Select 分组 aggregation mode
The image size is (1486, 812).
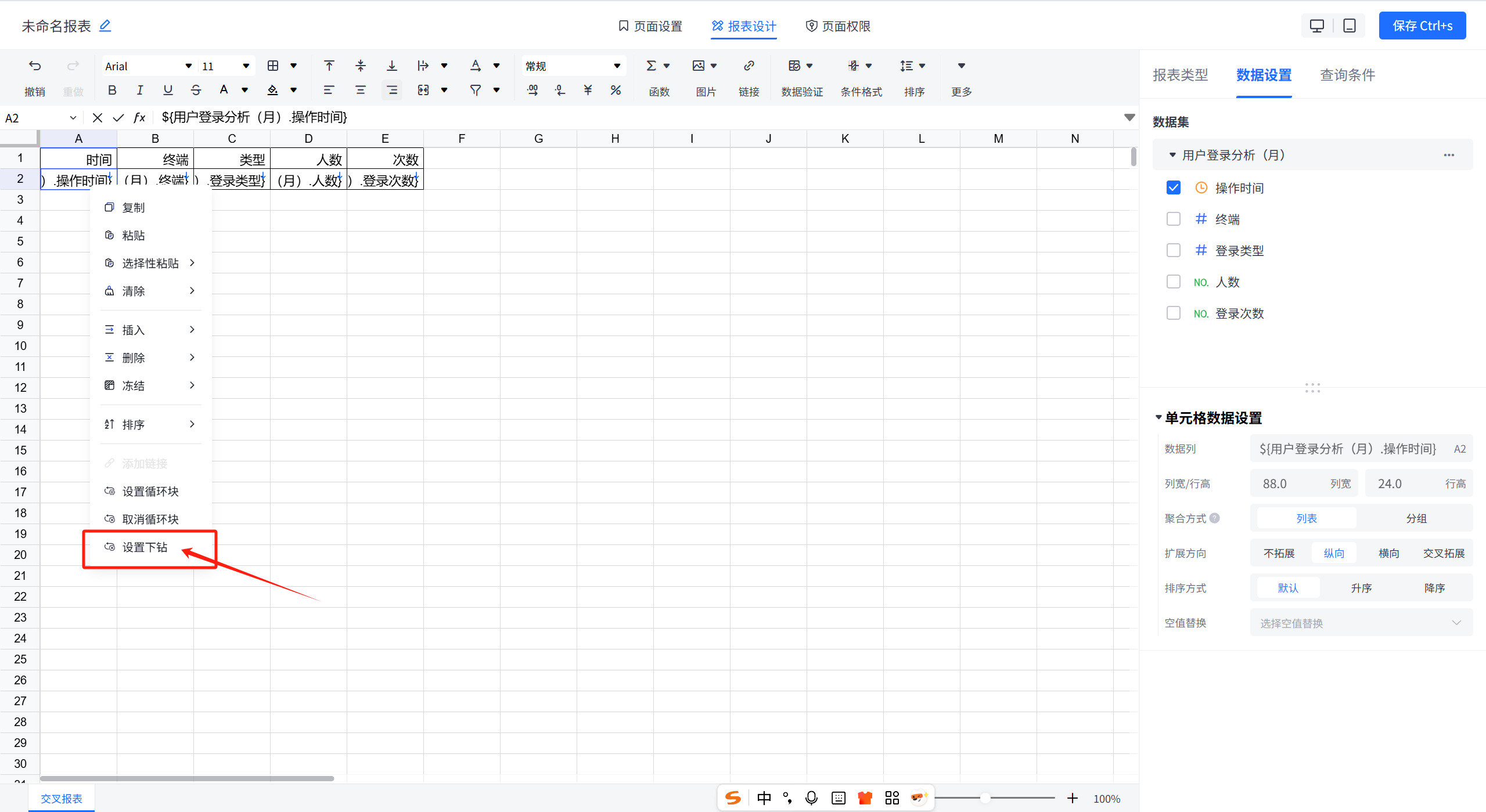click(x=1416, y=518)
